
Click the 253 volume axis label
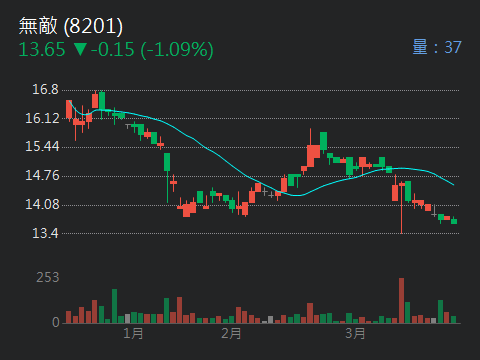(48, 277)
